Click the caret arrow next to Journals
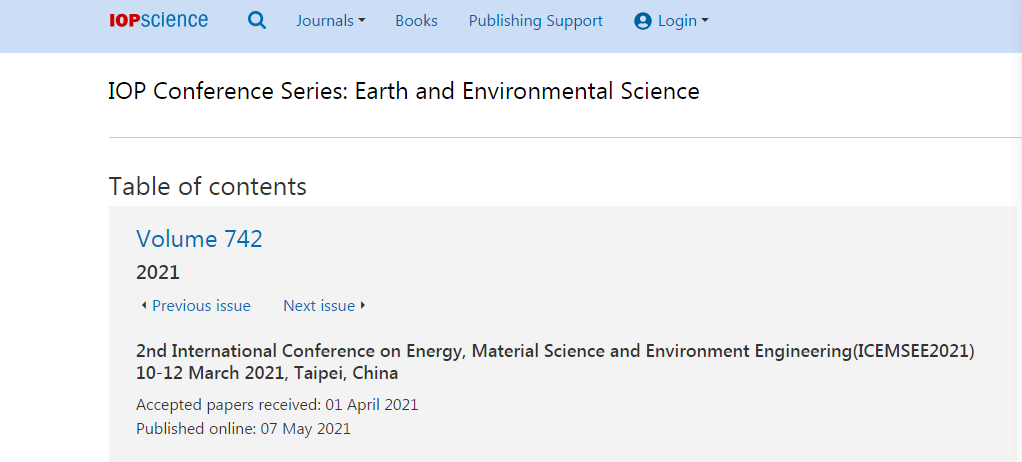The height and width of the screenshot is (462, 1022). [x=362, y=22]
